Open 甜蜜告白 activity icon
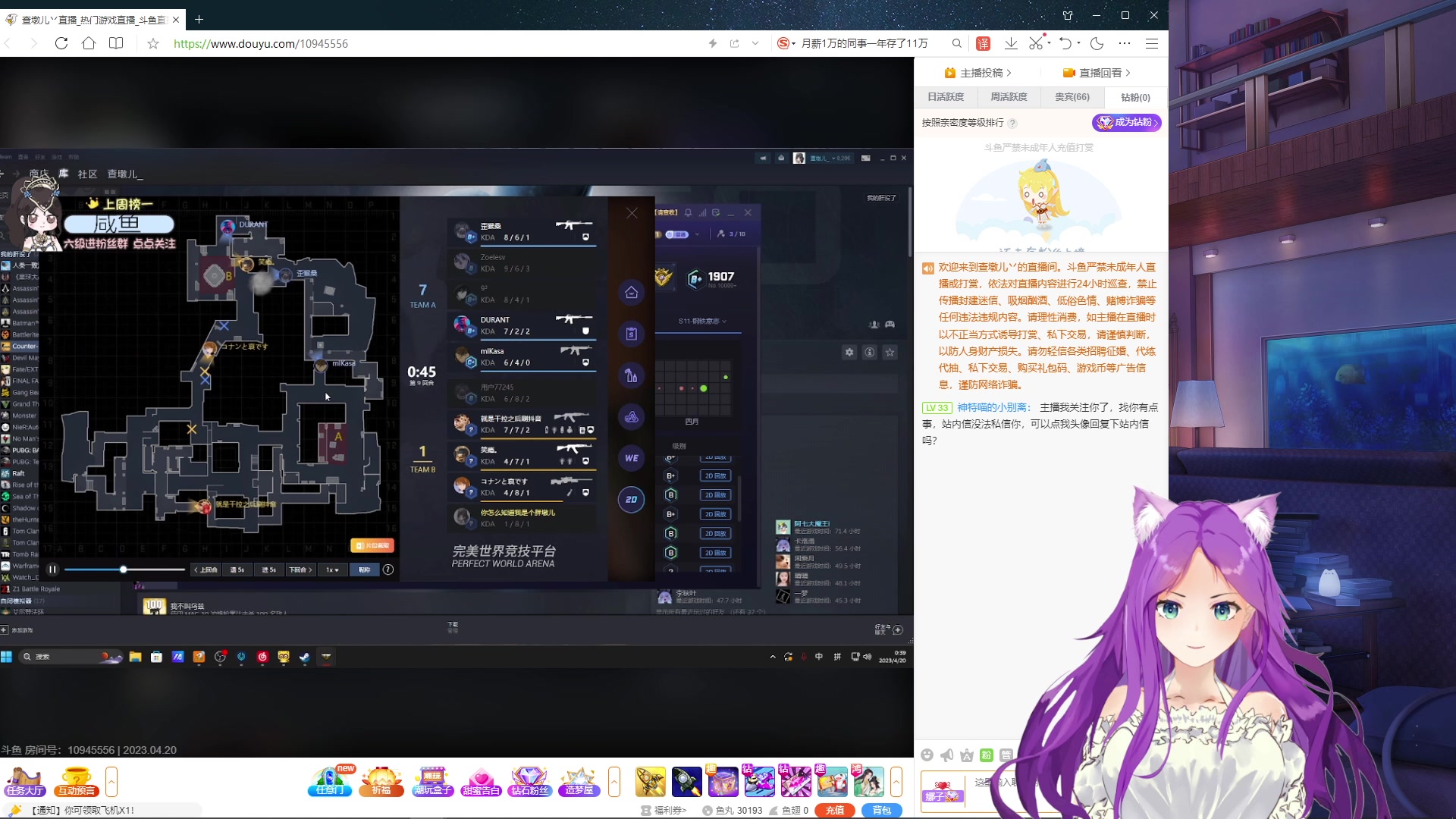This screenshot has height=819, width=1456. click(482, 782)
